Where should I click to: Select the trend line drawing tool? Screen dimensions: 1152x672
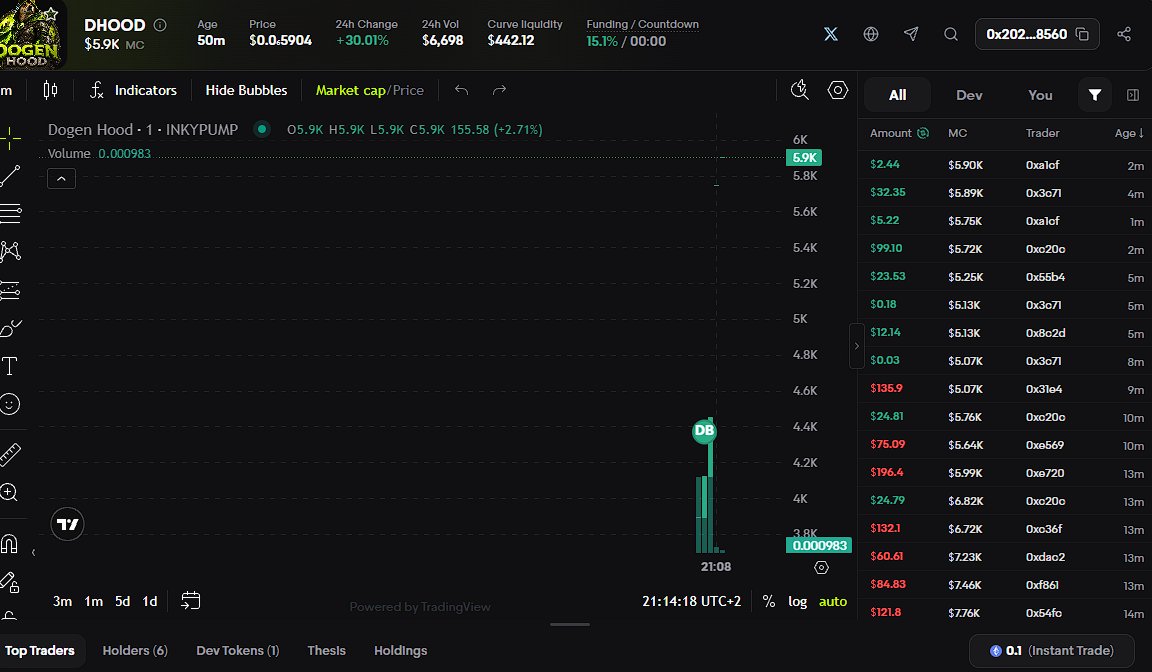coord(10,176)
